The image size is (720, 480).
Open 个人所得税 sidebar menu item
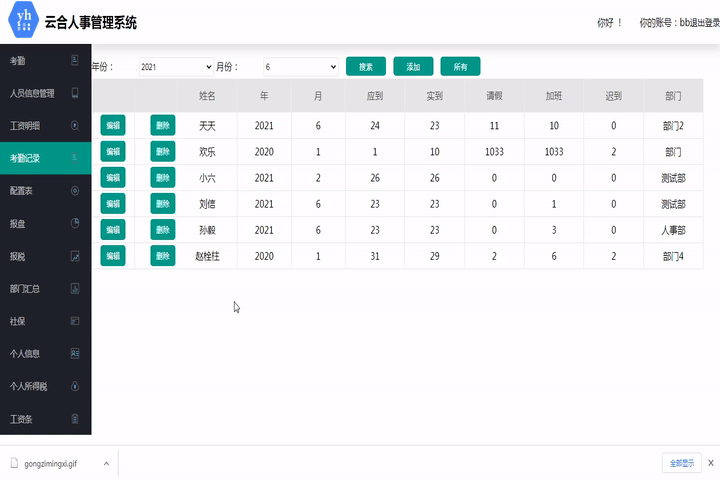(x=30, y=386)
